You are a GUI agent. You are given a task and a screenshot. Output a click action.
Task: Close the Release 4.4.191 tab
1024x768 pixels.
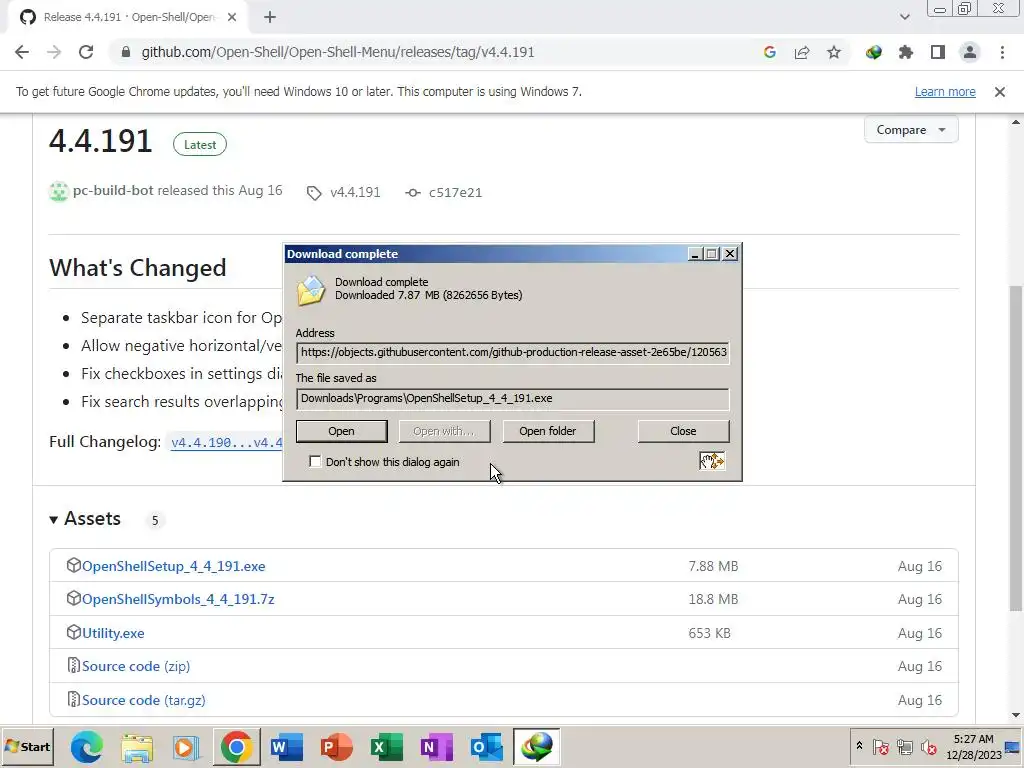pos(232,17)
